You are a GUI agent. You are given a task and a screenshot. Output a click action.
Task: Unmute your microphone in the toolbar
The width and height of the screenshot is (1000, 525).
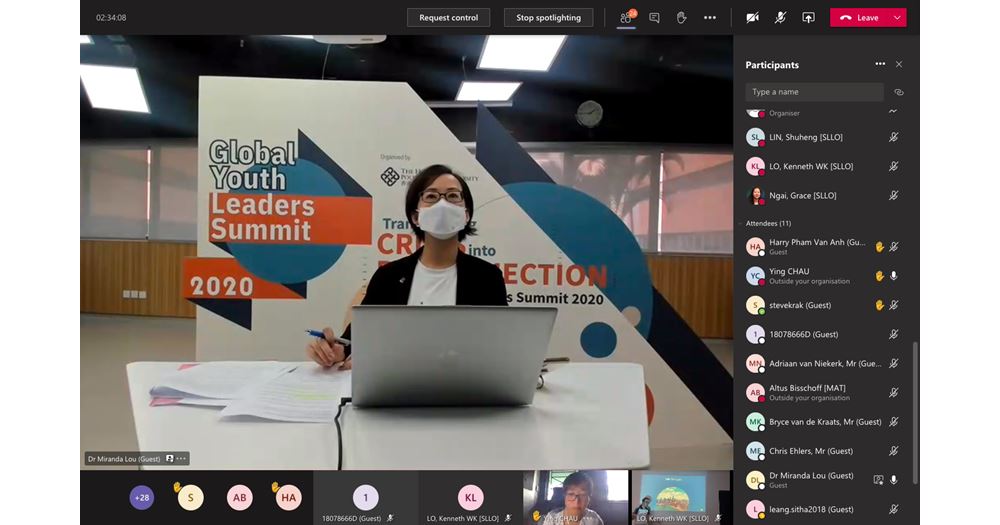pyautogui.click(x=780, y=18)
